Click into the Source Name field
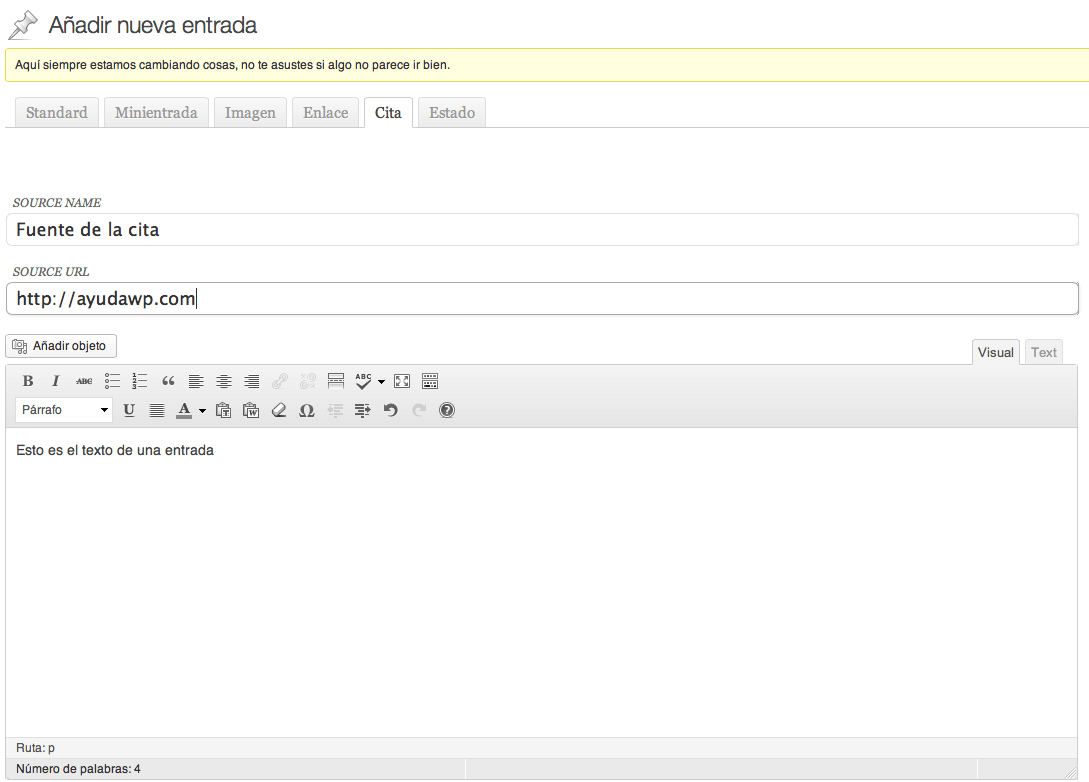This screenshot has width=1089, height=782. (x=541, y=230)
